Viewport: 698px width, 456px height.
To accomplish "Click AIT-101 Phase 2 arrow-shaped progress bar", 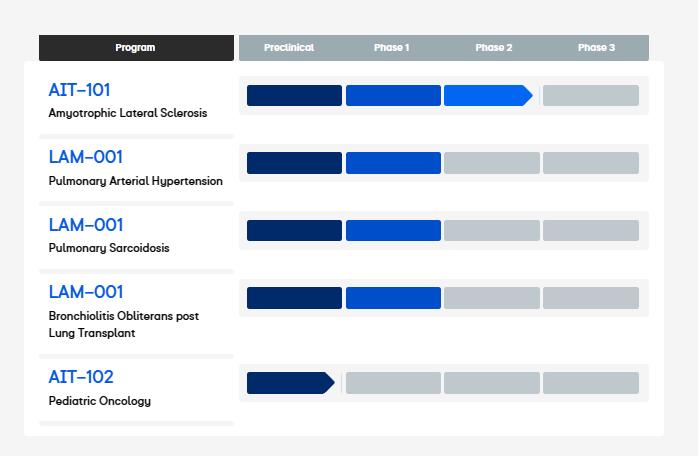I will [x=487, y=96].
